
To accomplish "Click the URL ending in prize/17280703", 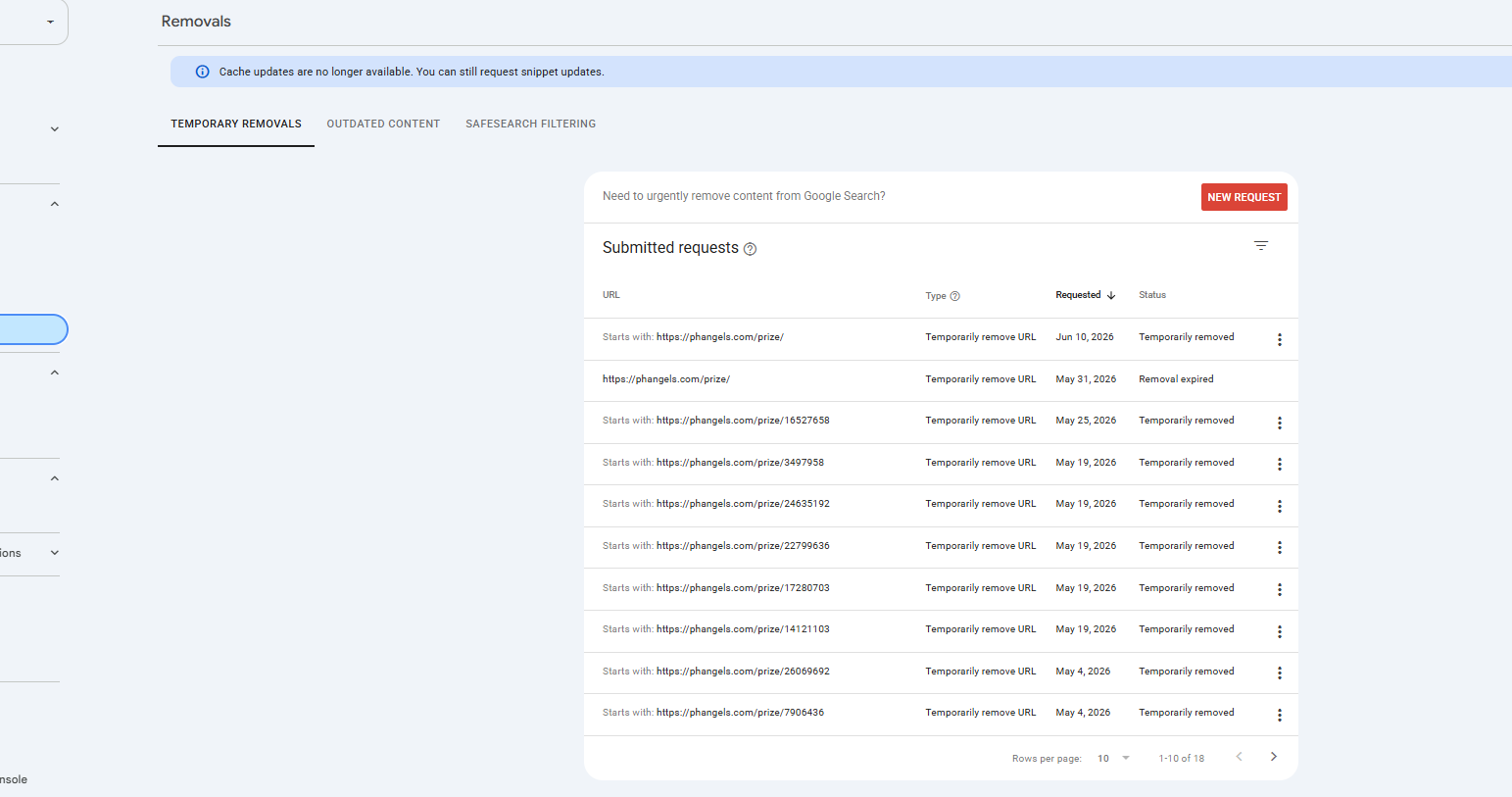I will tap(743, 588).
